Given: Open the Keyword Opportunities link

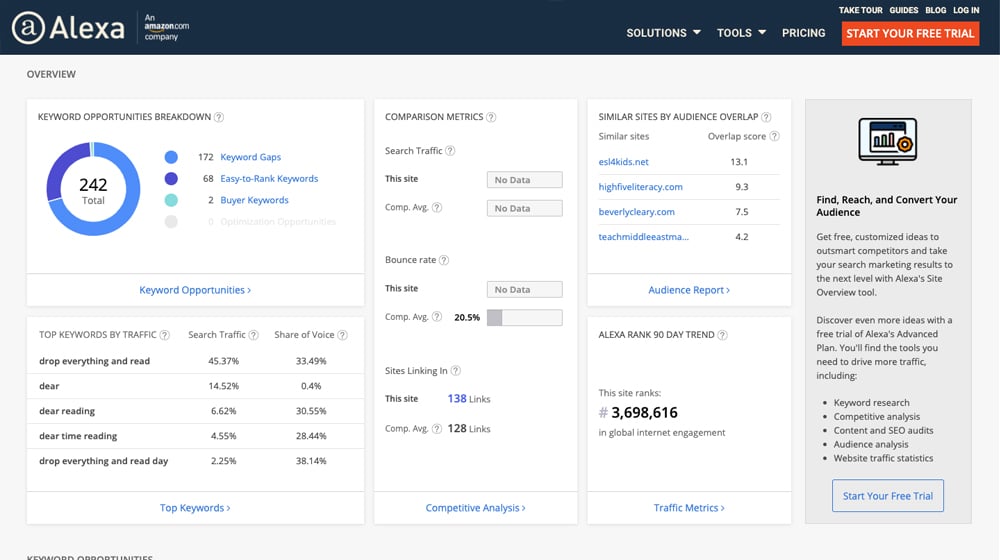Looking at the screenshot, I should (195, 290).
